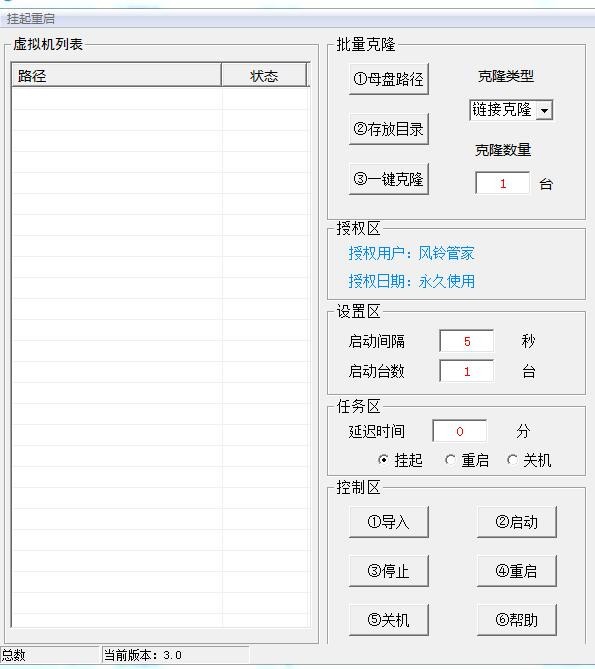The height and width of the screenshot is (669, 595).
Task: Click the 启动台数 input field
Action: coord(467,371)
